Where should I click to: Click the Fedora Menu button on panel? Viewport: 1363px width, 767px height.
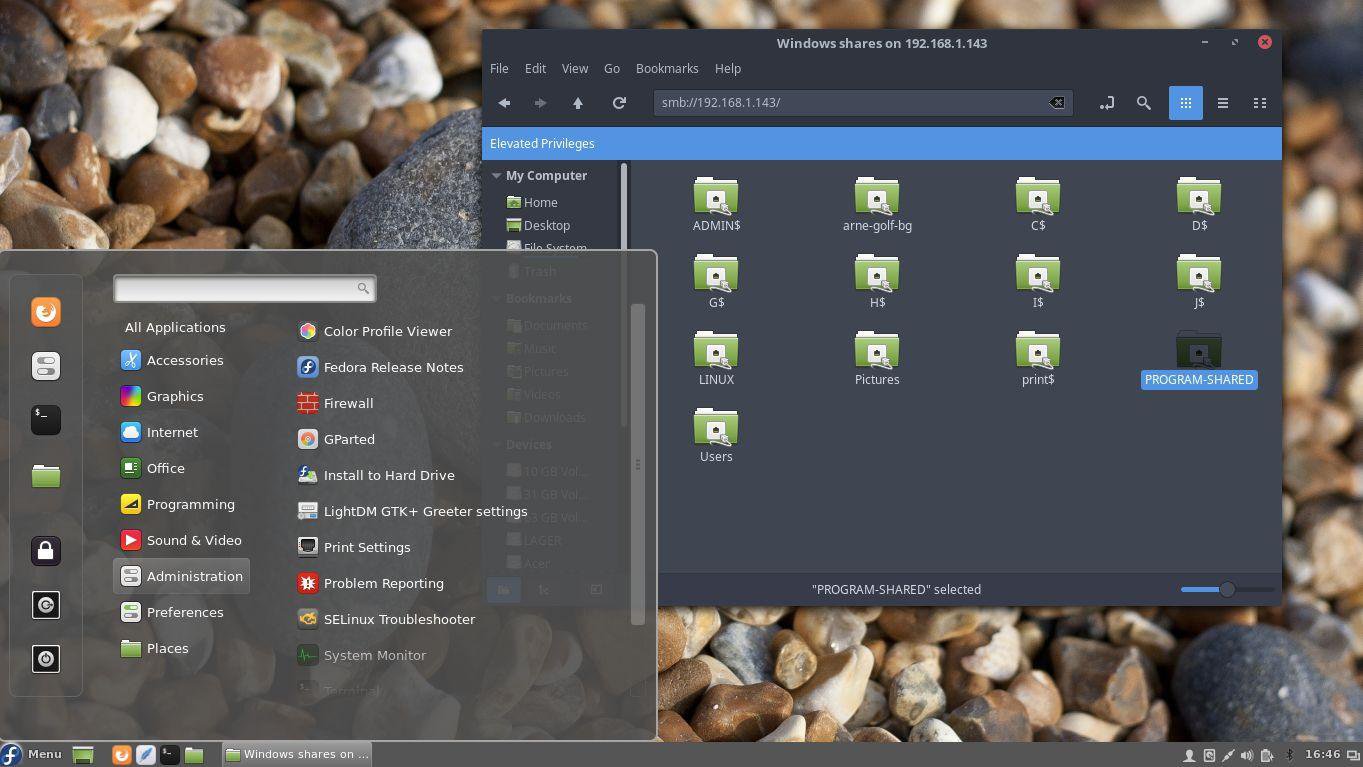pyautogui.click(x=33, y=754)
